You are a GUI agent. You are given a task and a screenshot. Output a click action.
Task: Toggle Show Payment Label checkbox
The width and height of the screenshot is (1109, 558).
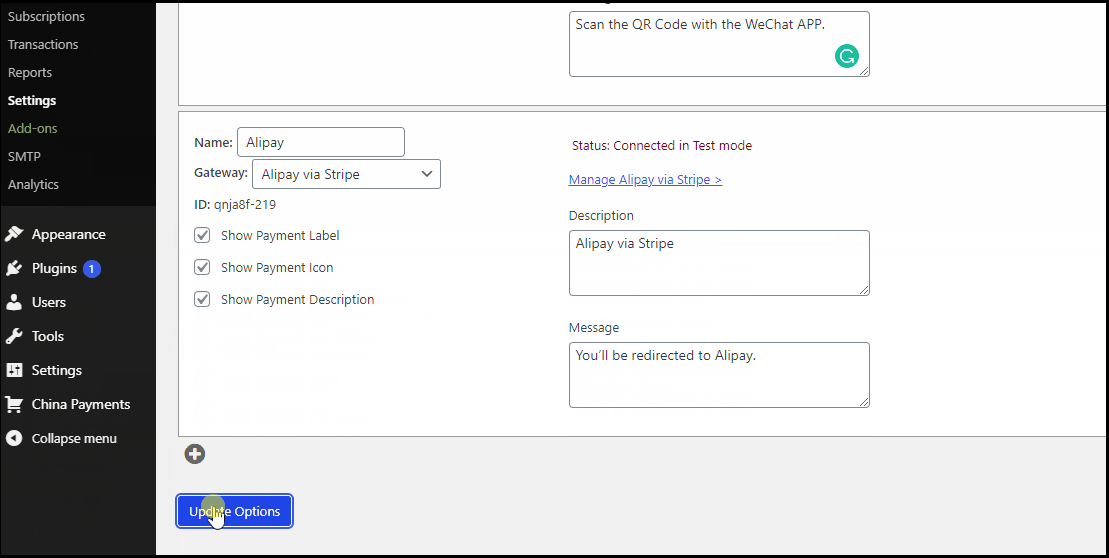(x=202, y=235)
